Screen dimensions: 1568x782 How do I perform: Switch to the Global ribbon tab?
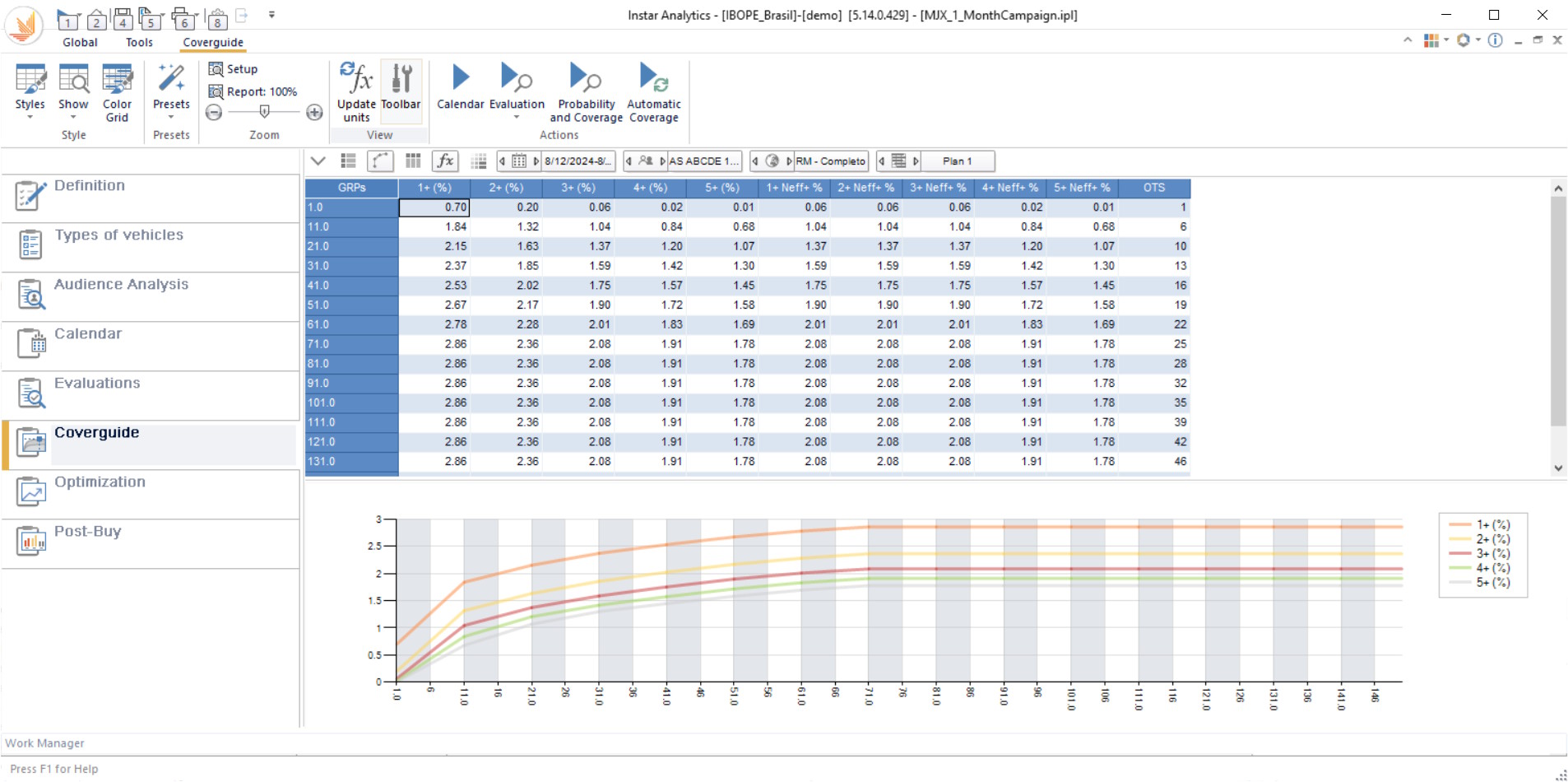coord(80,42)
